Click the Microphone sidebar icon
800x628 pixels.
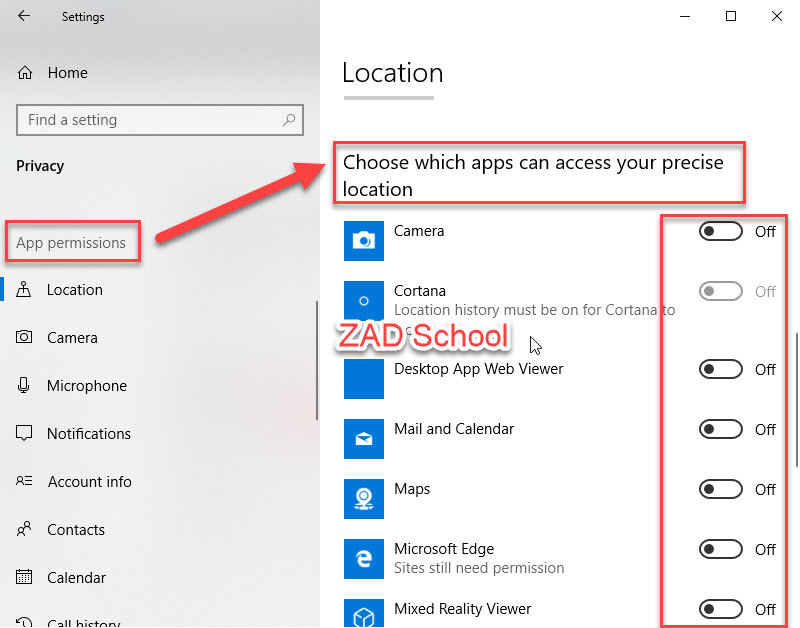[23, 385]
